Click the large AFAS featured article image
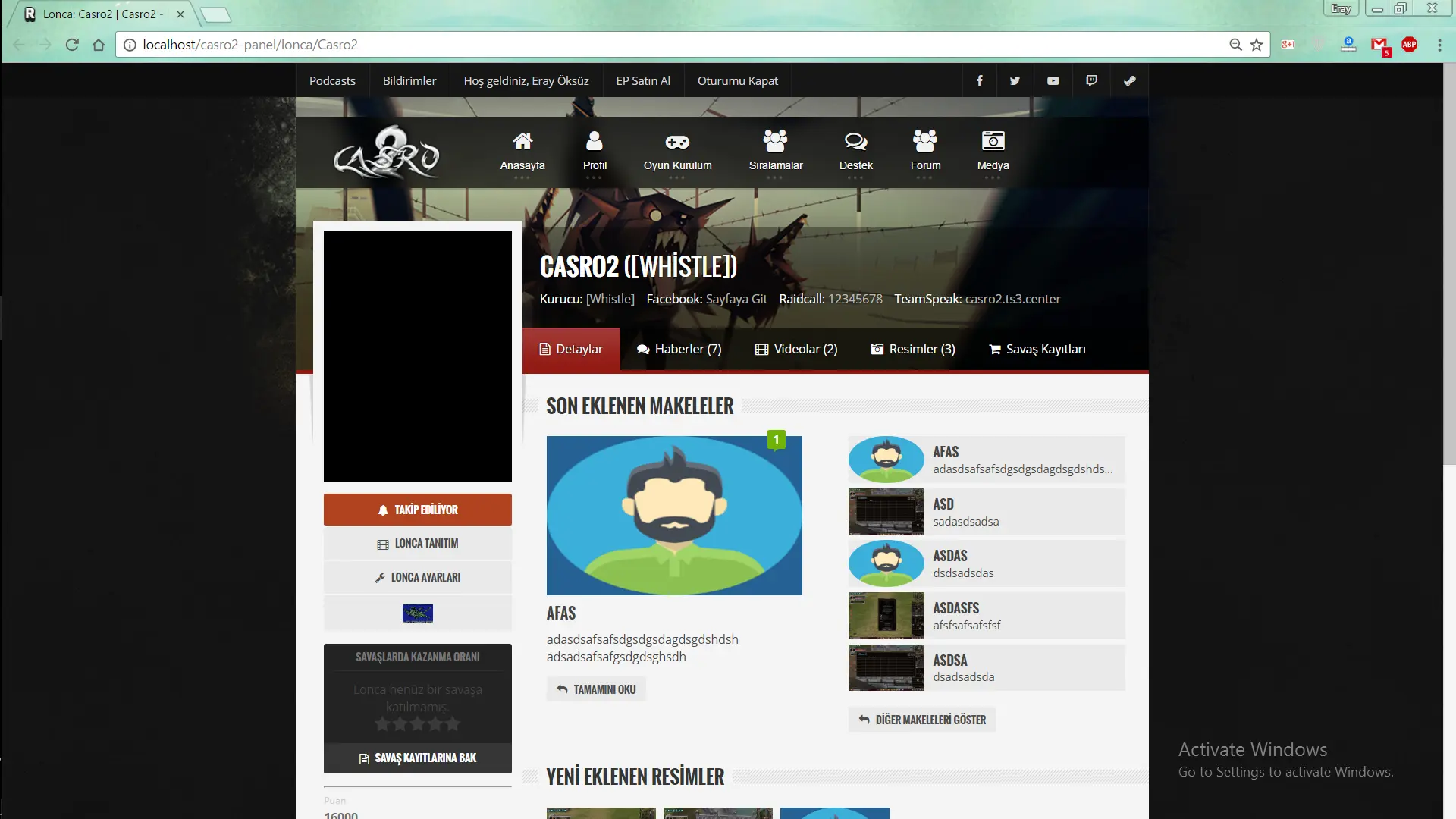 pyautogui.click(x=674, y=516)
